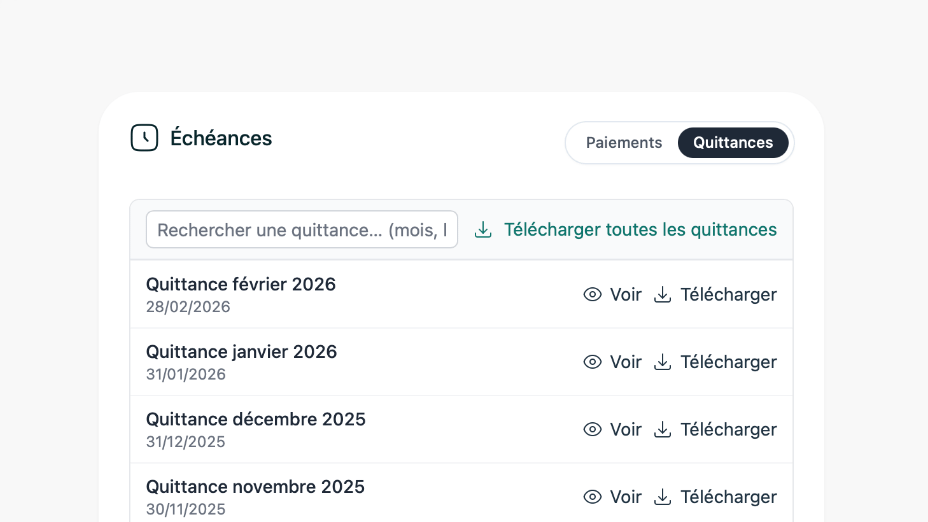Click the clock icon beside Échéances
The height and width of the screenshot is (522, 928).
click(x=144, y=138)
